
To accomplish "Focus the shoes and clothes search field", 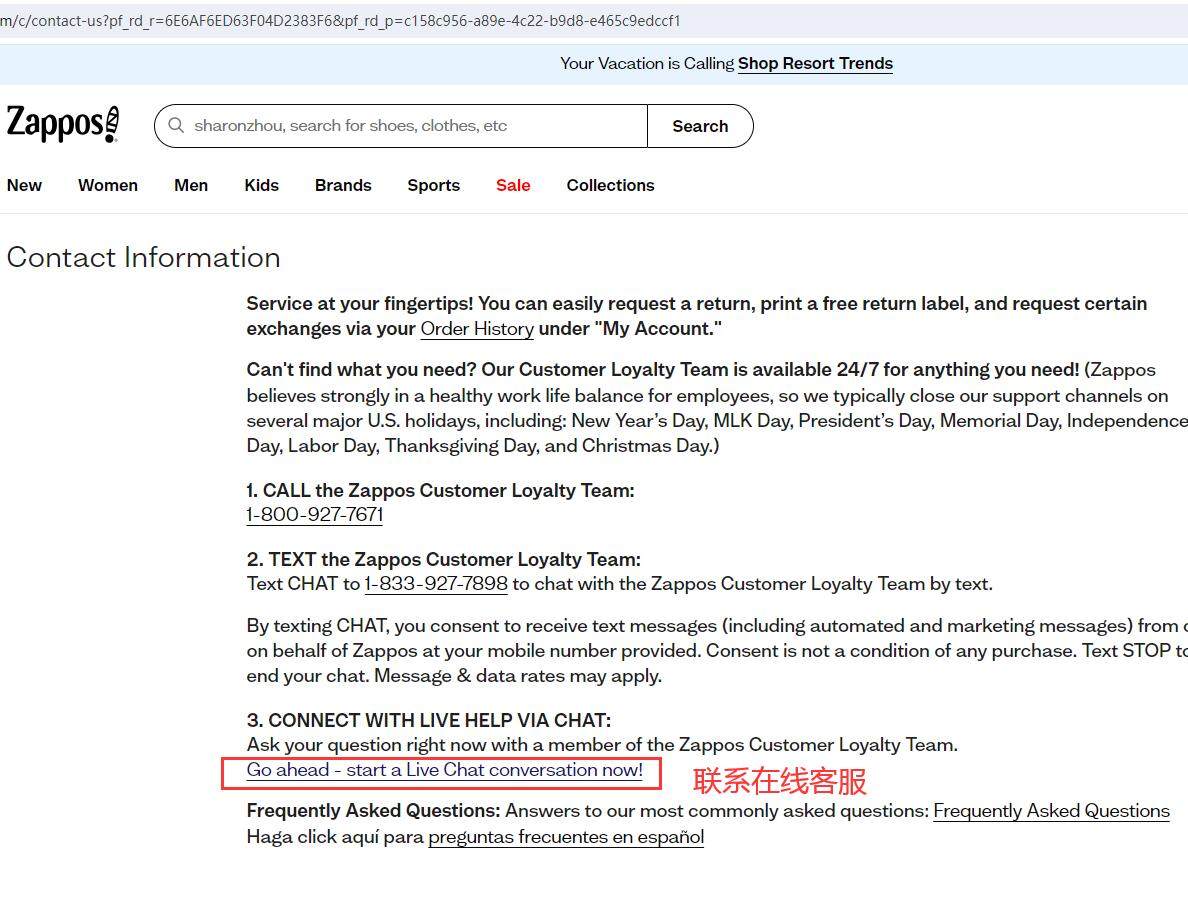I will click(401, 126).
